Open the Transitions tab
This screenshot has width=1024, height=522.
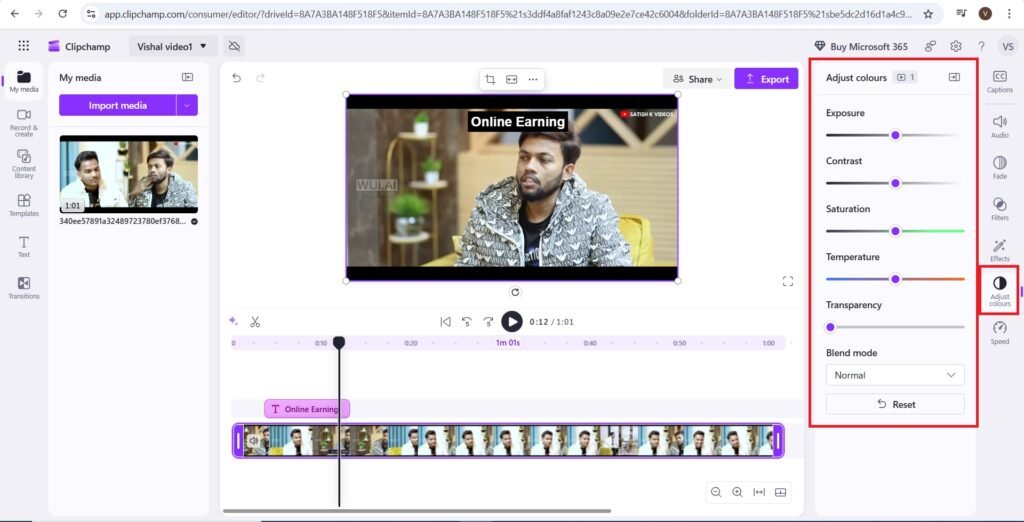pyautogui.click(x=24, y=288)
